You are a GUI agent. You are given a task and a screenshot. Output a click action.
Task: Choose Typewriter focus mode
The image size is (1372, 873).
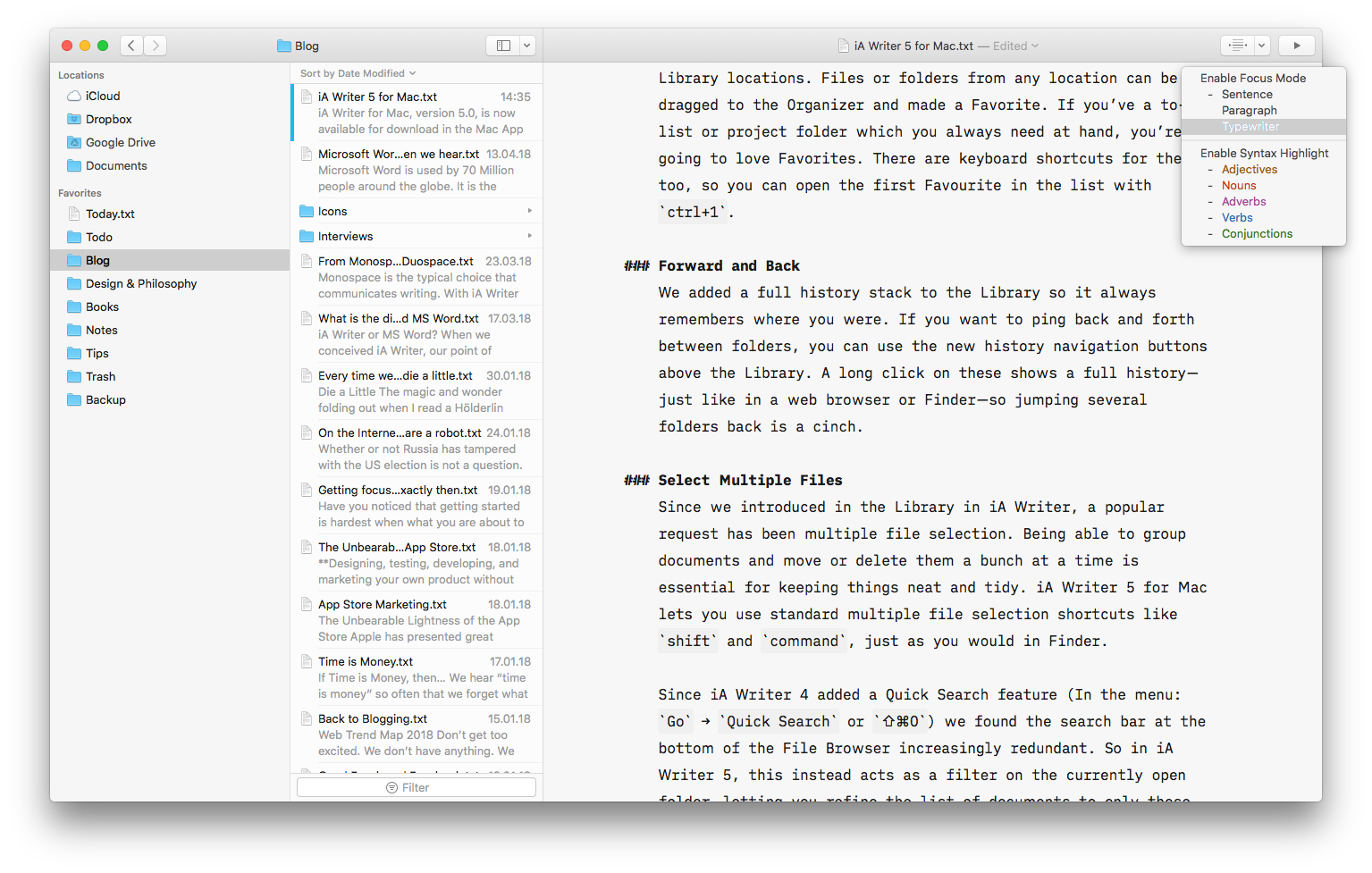tap(1263, 126)
